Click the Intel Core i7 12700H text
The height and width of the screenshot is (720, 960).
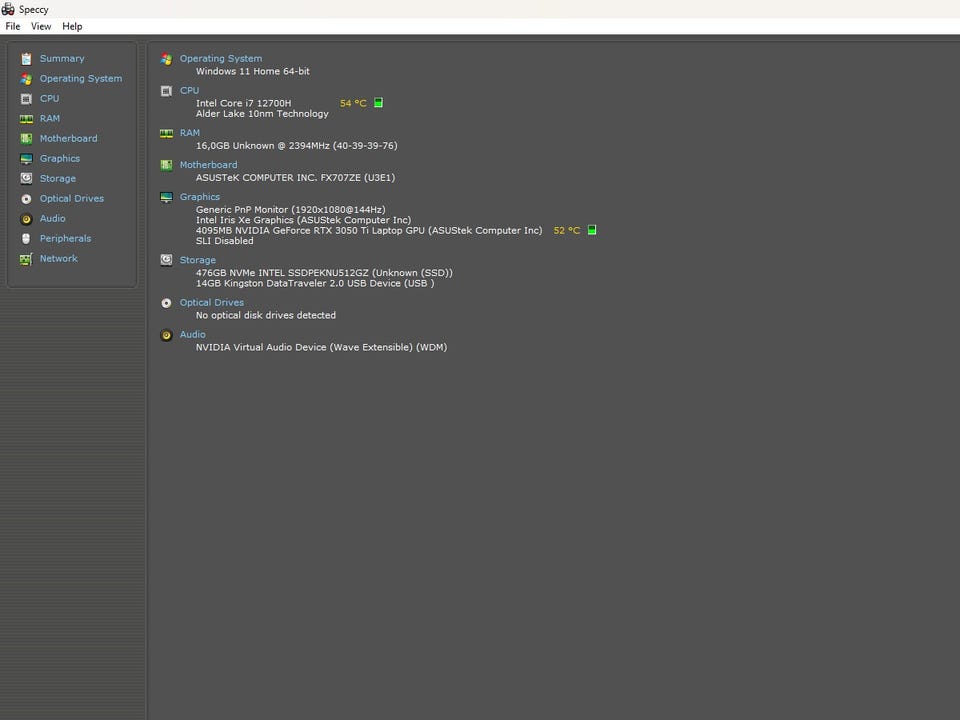tap(244, 103)
